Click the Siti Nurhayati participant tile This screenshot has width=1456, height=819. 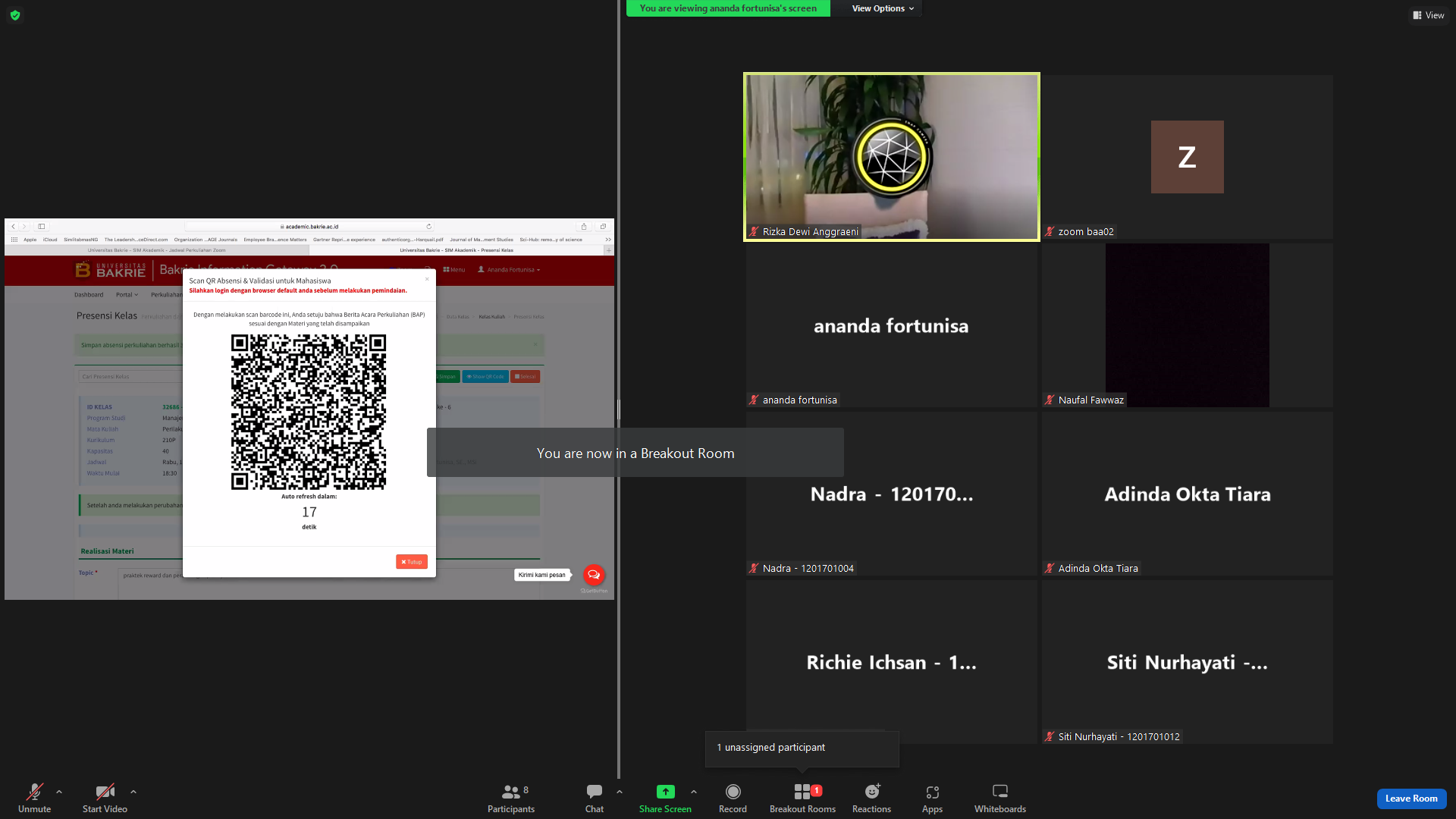coord(1188,662)
